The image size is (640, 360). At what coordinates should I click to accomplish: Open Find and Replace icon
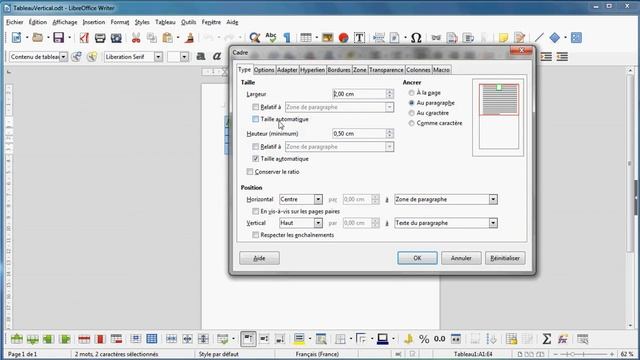point(255,38)
